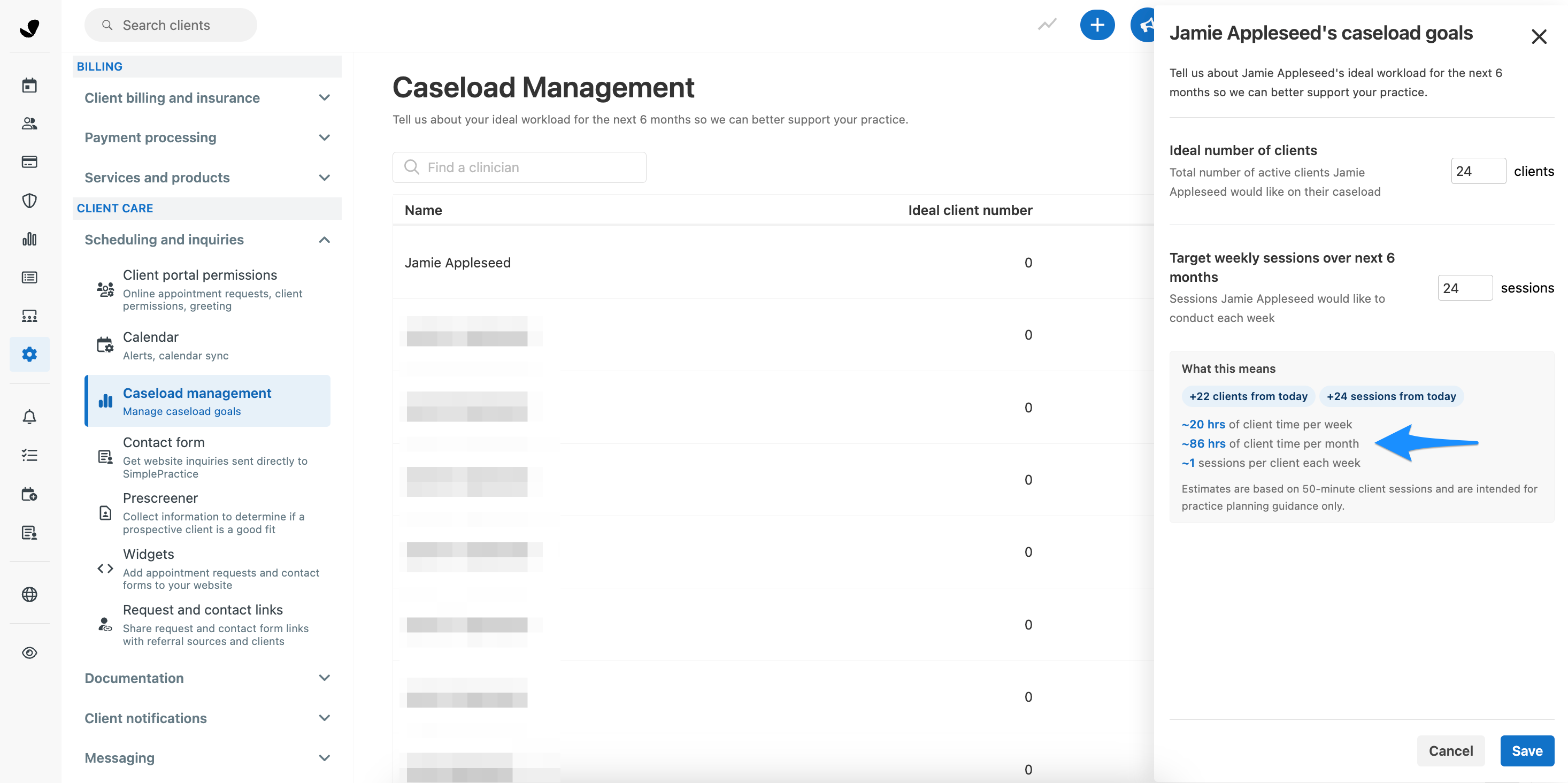Open the Insurance shield icon in left rail
This screenshot has height=783, width=1568.
(x=29, y=201)
